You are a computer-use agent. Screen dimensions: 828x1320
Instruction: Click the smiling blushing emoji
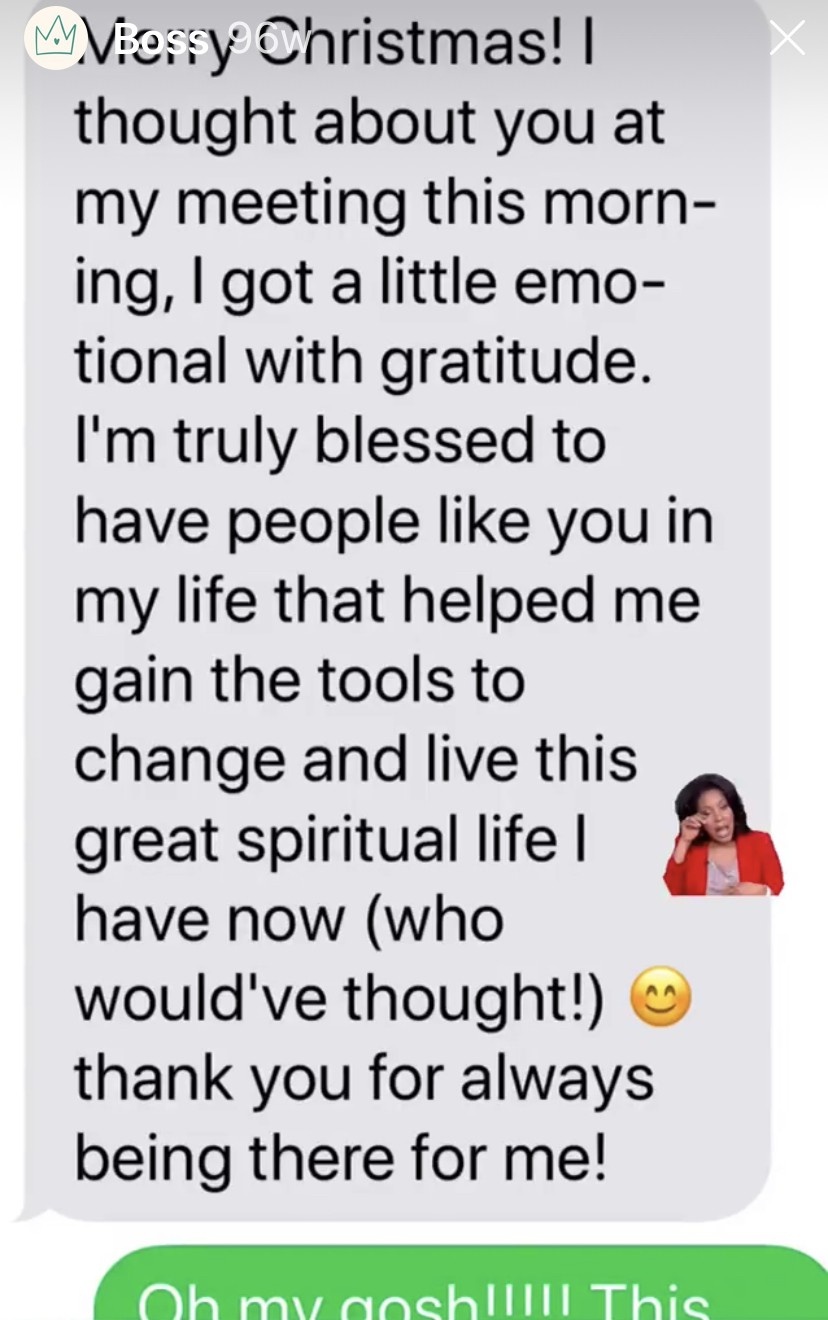tap(660, 997)
